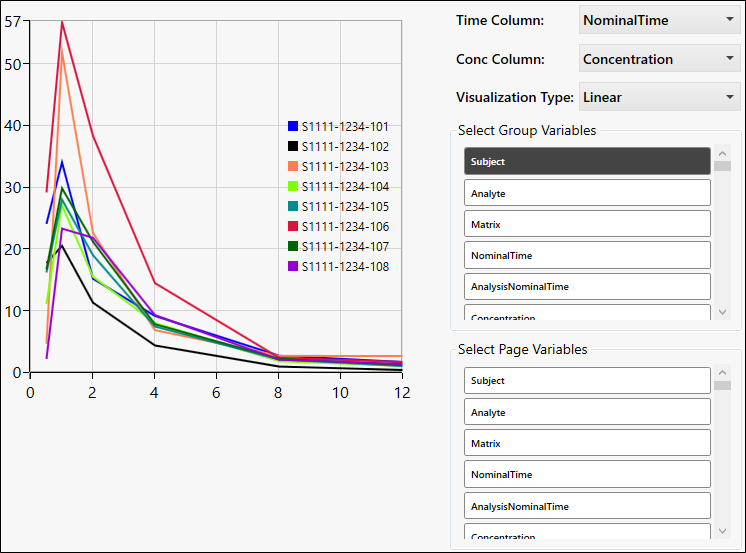The height and width of the screenshot is (553, 746).
Task: Select NominalTime in Page Variables list
Action: click(x=587, y=474)
